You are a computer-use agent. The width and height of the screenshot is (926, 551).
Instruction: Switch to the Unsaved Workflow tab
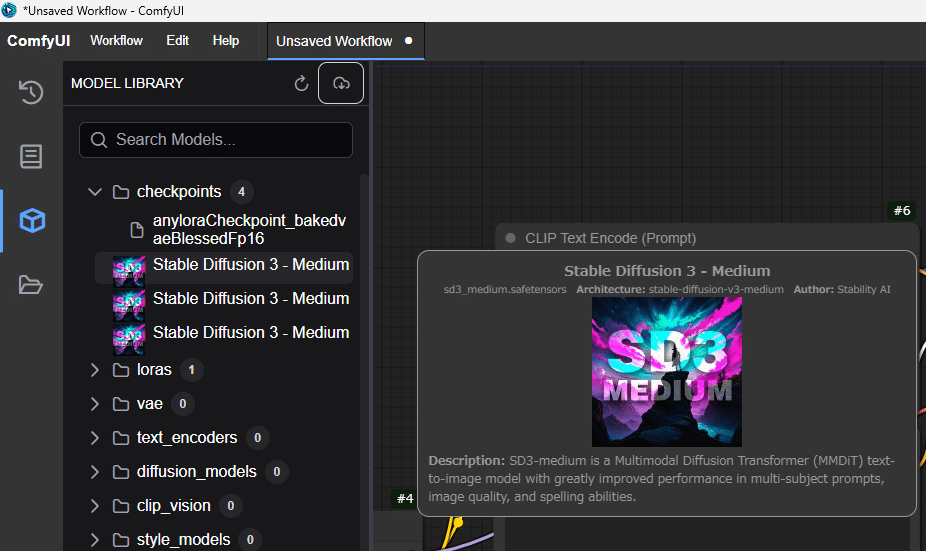click(345, 41)
